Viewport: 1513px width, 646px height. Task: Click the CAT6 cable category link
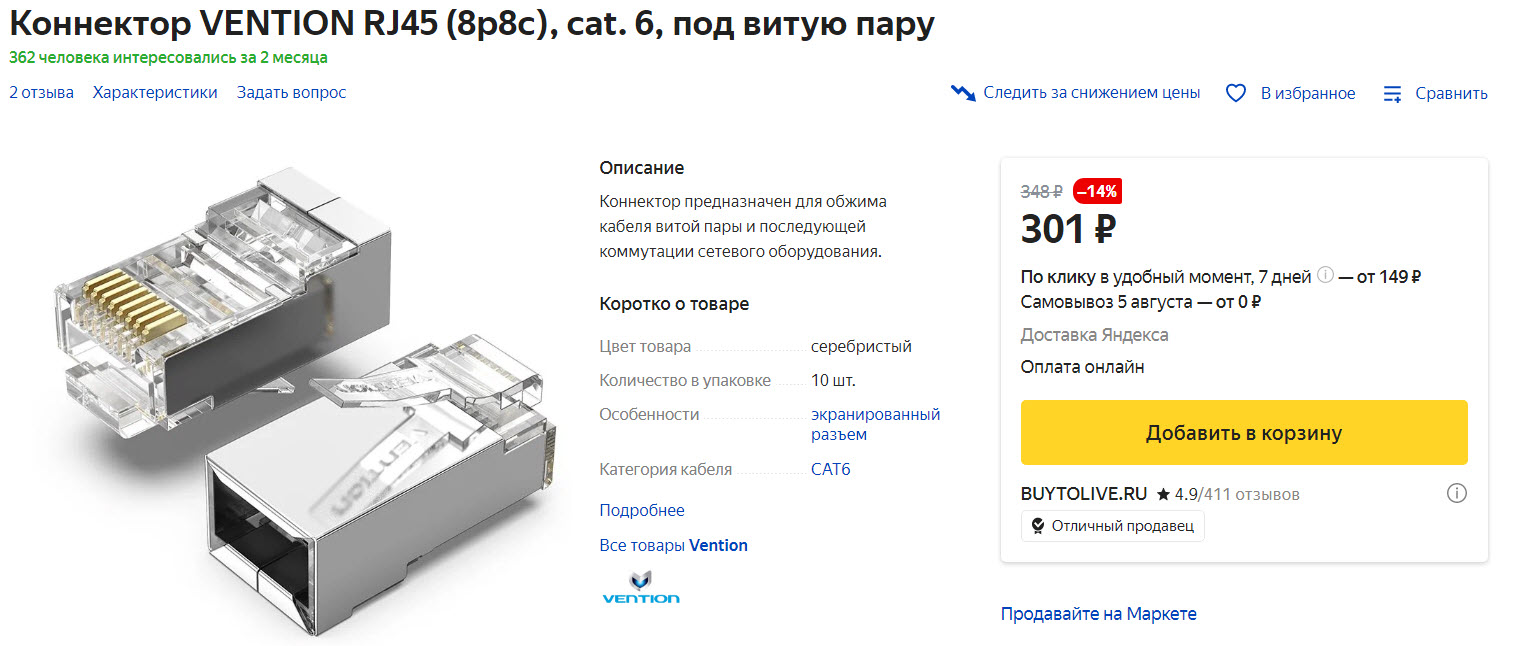(x=830, y=469)
